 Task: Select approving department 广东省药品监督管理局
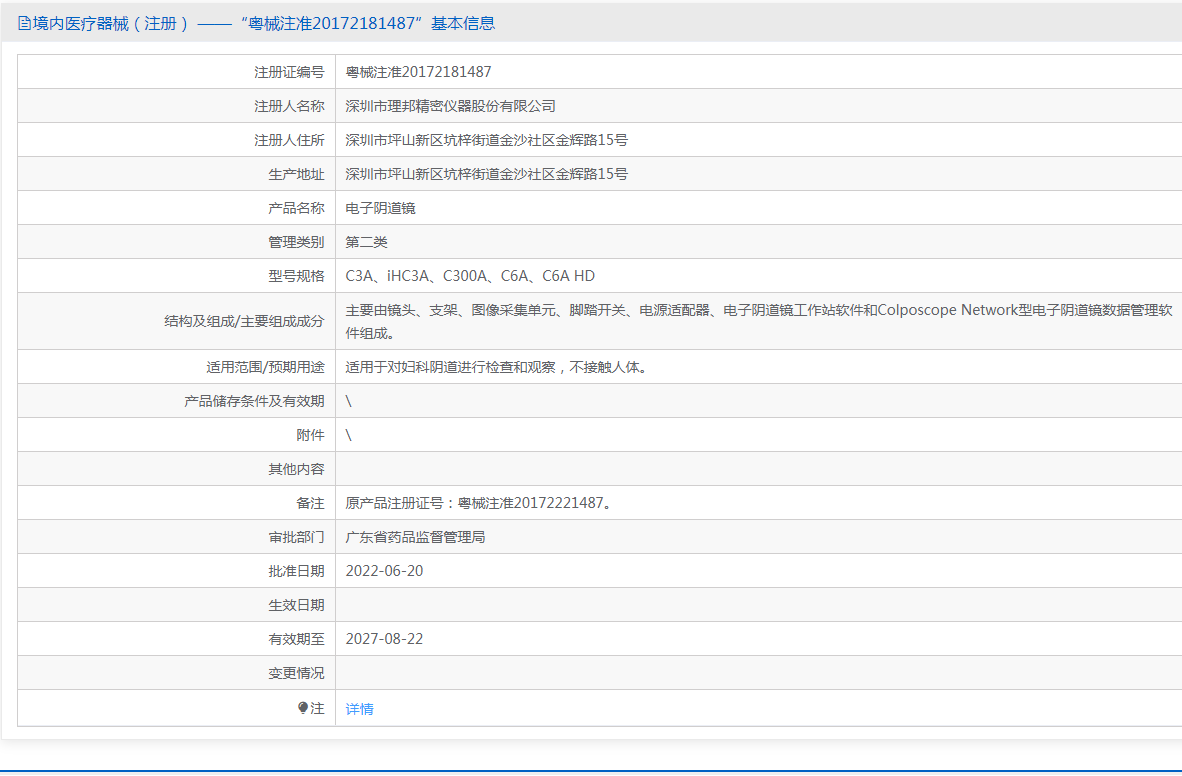pyautogui.click(x=415, y=537)
